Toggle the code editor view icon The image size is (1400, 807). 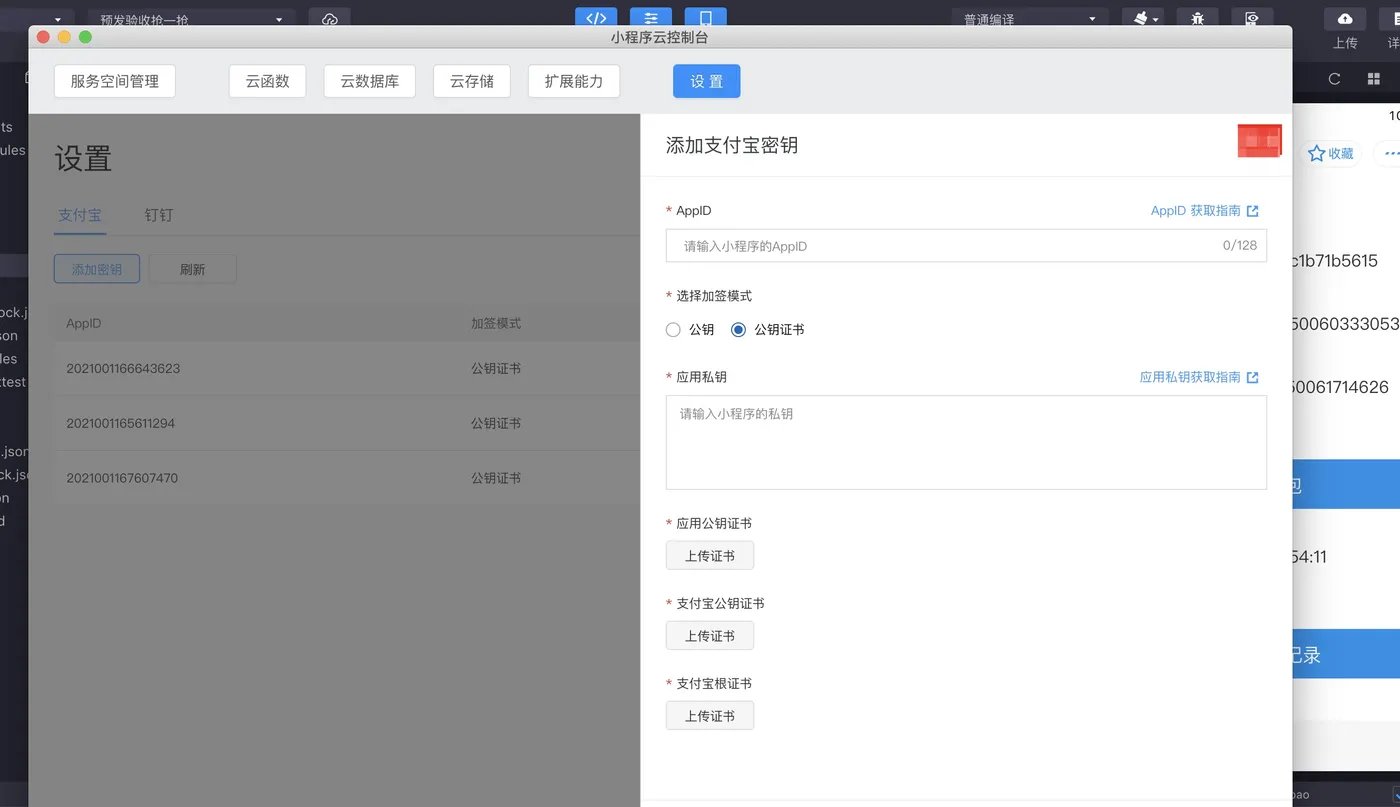(596, 17)
